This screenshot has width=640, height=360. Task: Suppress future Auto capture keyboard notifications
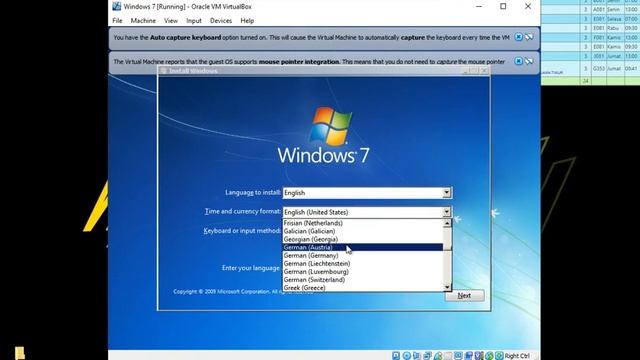click(x=529, y=37)
